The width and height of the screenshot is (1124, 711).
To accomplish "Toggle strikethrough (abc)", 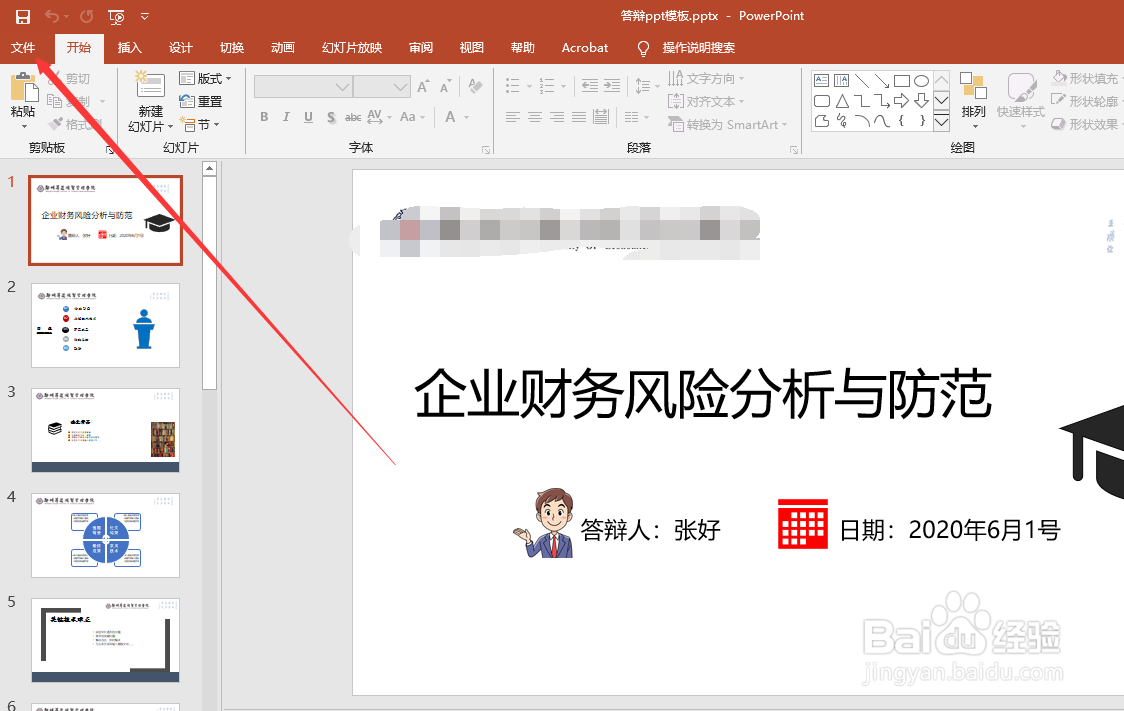I will [x=353, y=117].
